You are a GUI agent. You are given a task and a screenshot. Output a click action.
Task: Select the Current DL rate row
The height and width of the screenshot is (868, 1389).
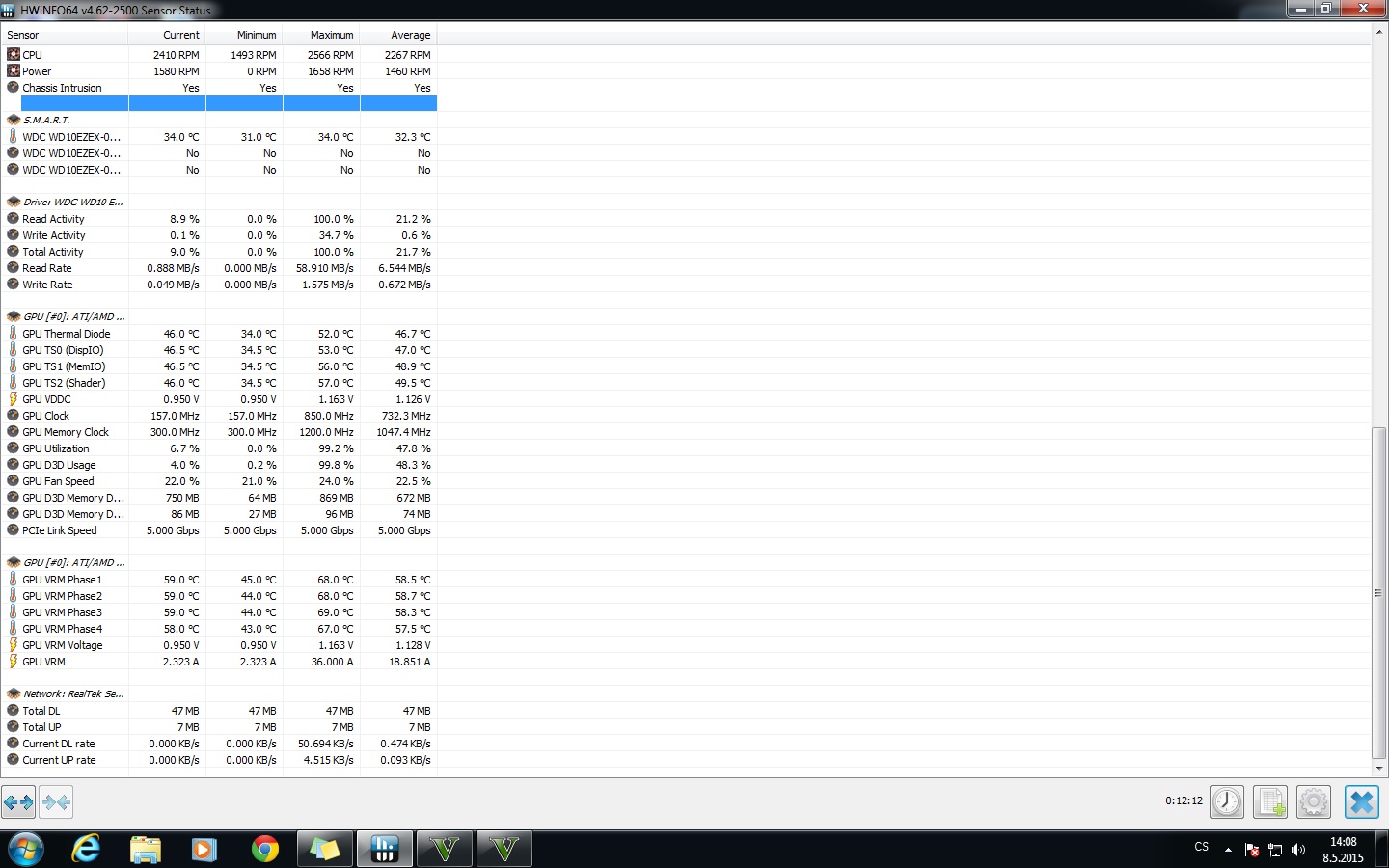coord(219,744)
